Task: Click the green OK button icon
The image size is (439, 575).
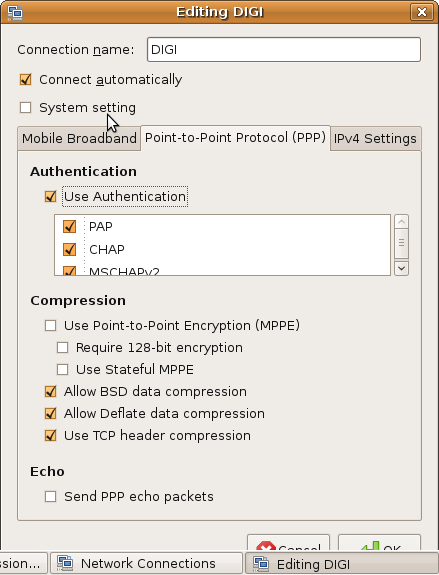Action: (x=370, y=546)
